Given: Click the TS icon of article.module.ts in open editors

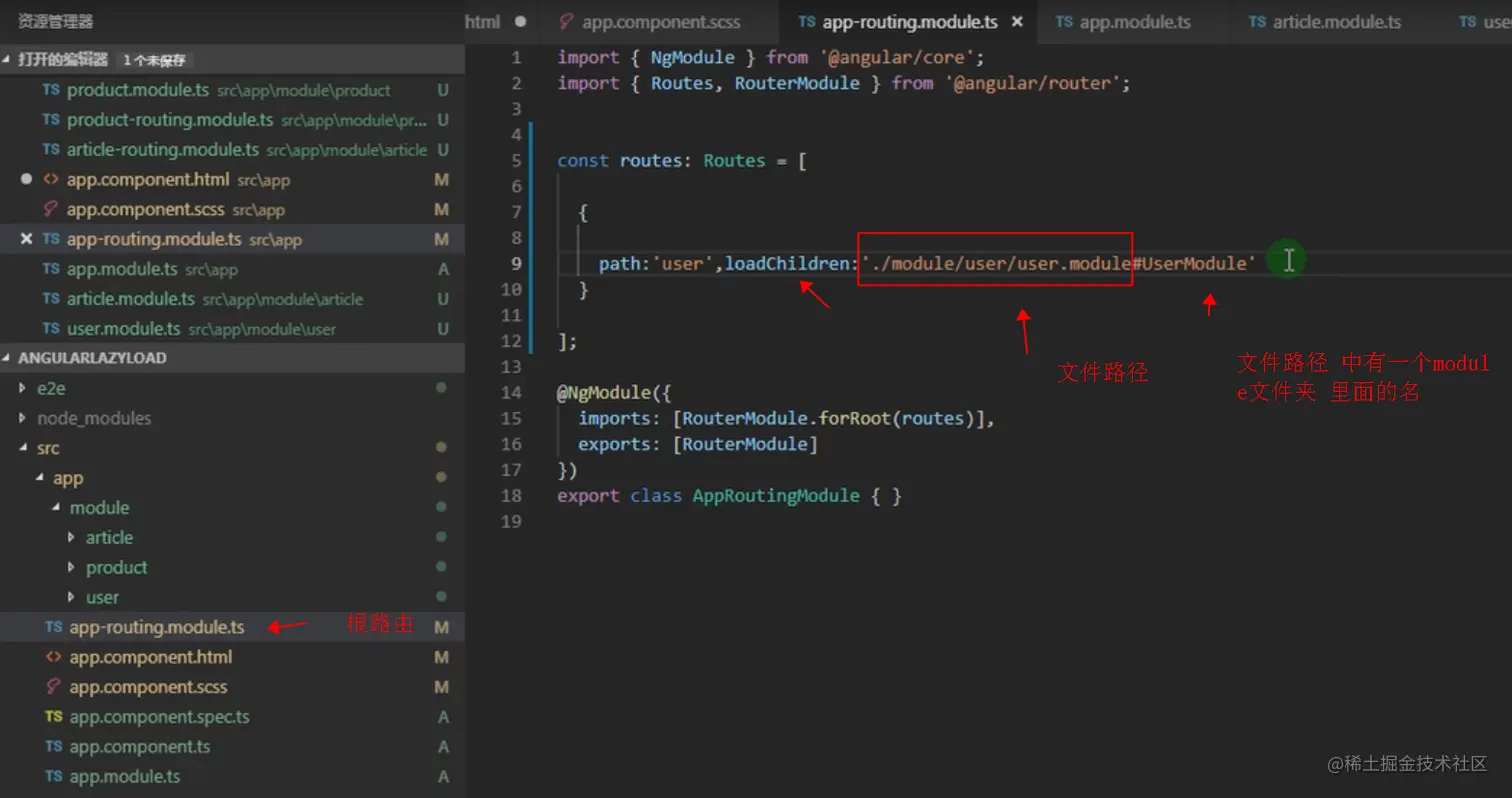Looking at the screenshot, I should pyautogui.click(x=51, y=299).
